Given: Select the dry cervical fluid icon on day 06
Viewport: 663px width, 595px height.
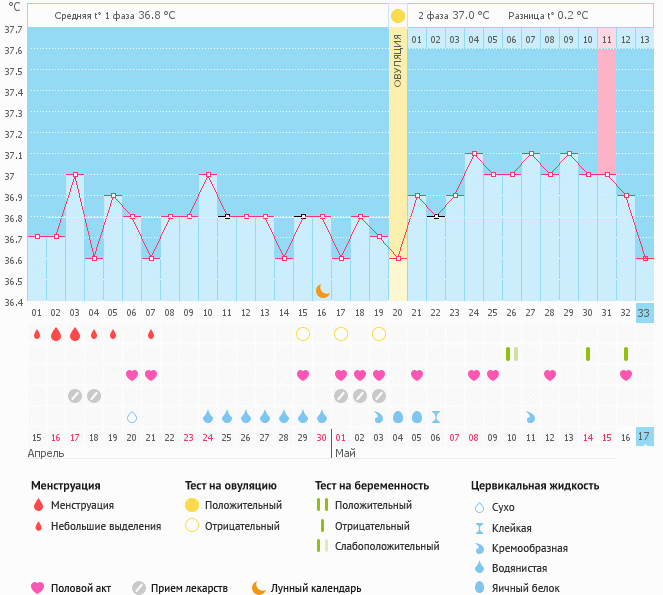Looking at the screenshot, I should (132, 416).
